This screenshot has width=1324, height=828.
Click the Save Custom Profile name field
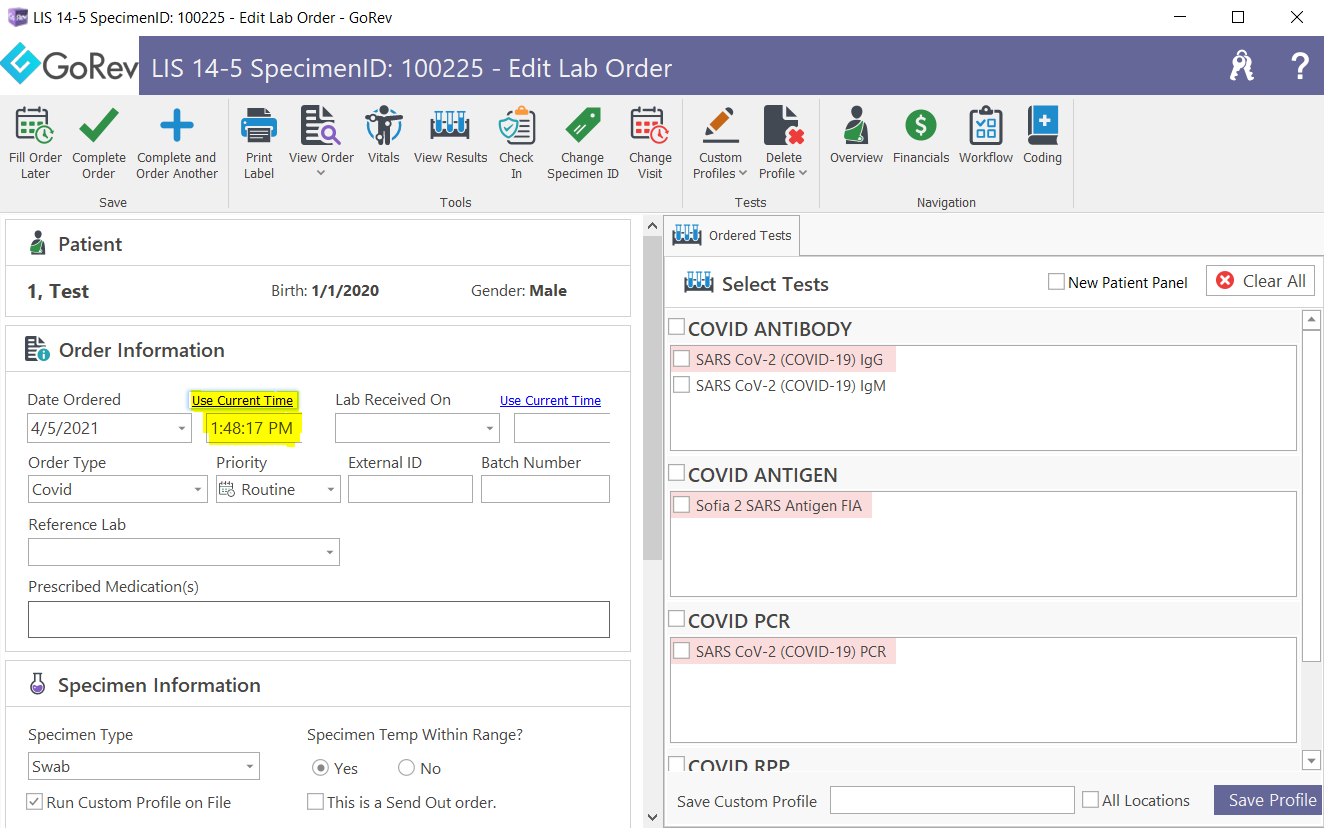[x=952, y=800]
